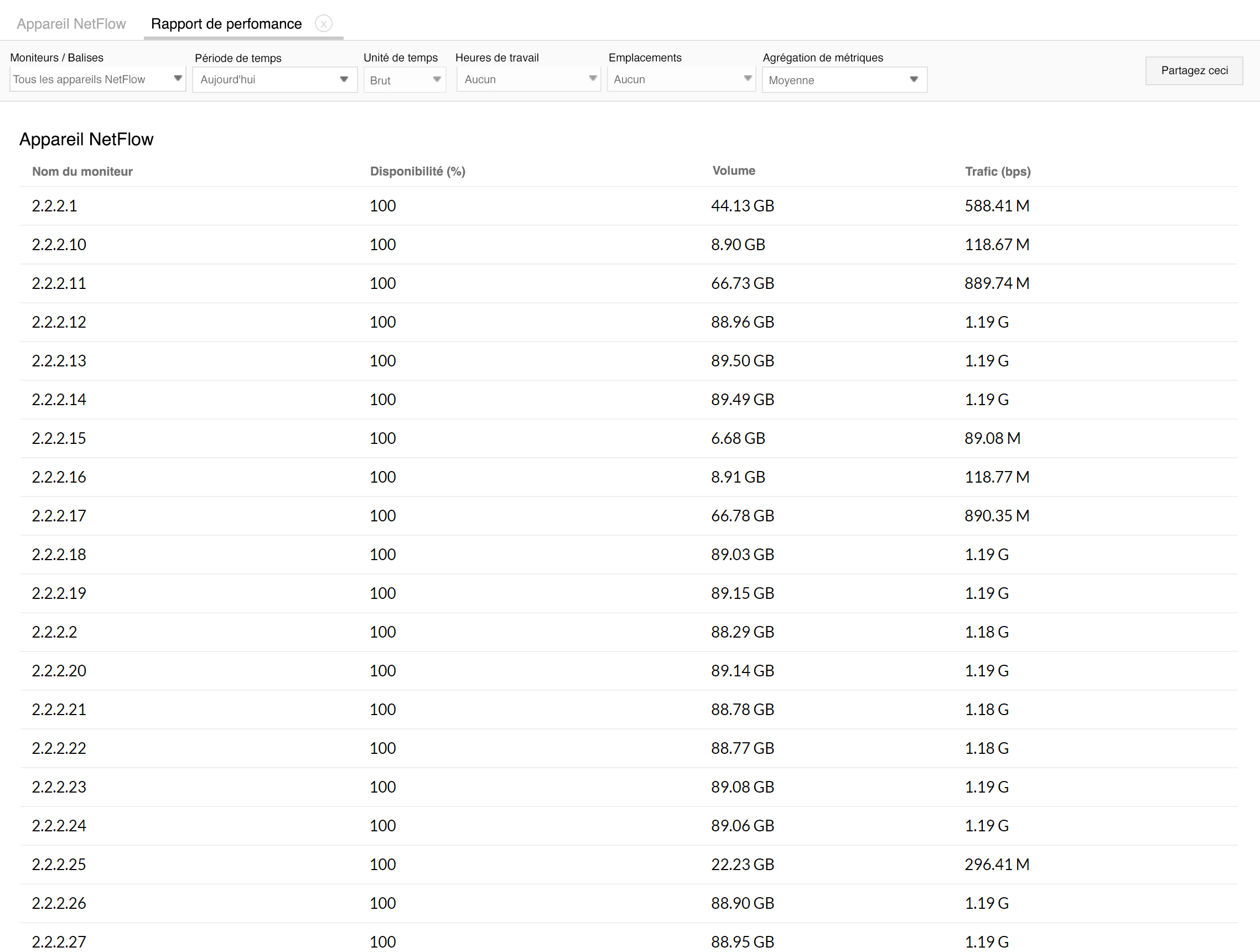Open monitor 2.2.2.27 details
Screen dimensions: 1260x952
click(59, 941)
